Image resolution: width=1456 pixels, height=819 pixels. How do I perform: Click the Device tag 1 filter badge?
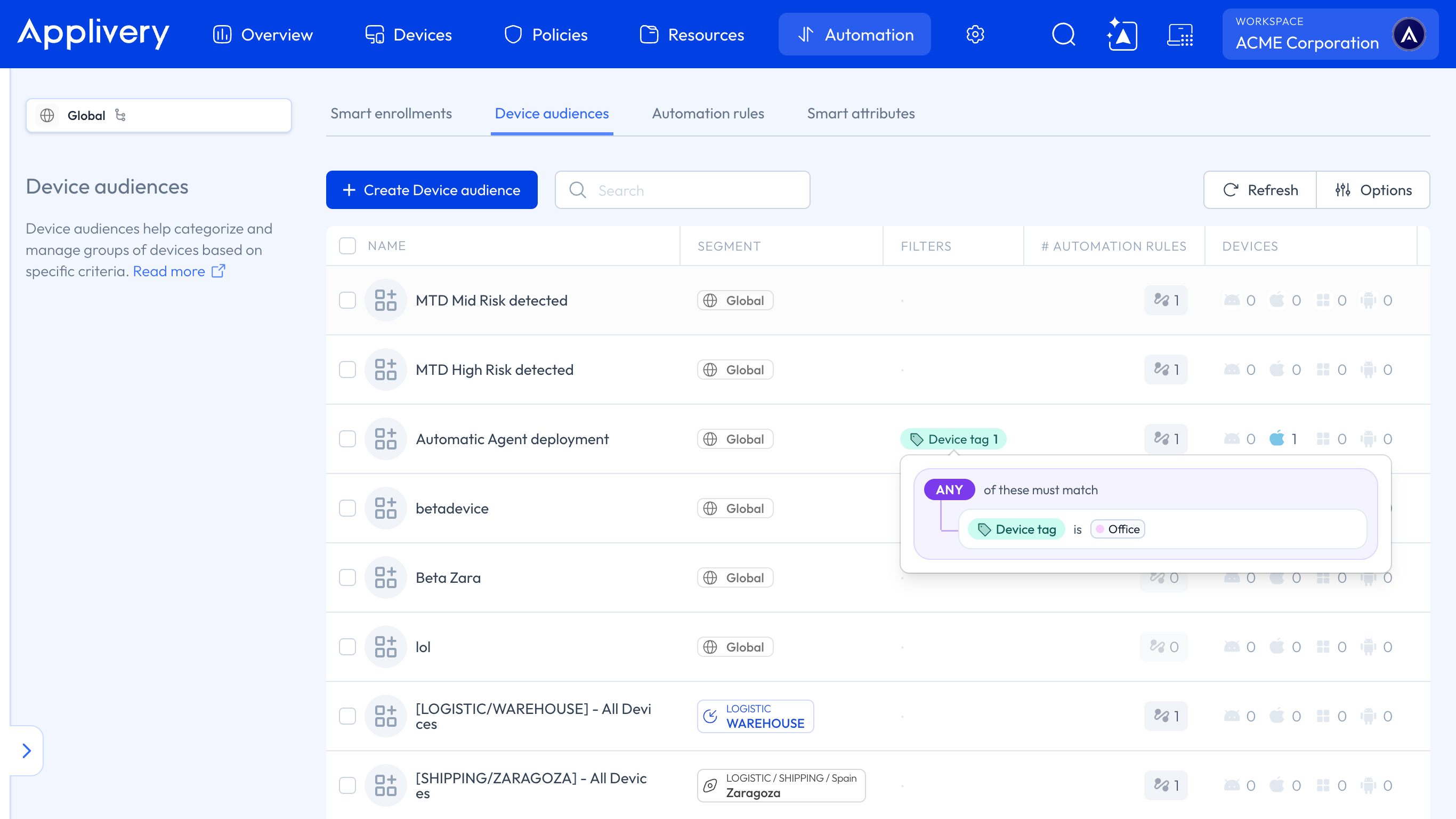pos(953,439)
